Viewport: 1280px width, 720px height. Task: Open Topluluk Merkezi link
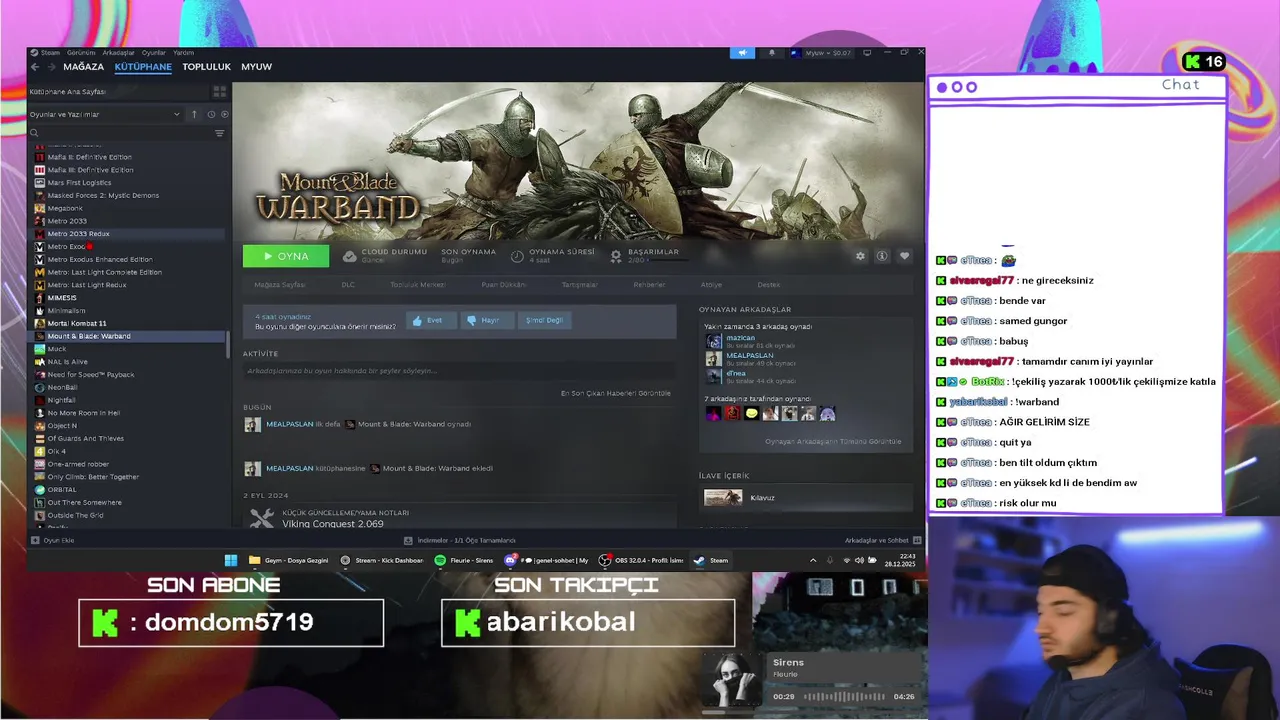417,285
